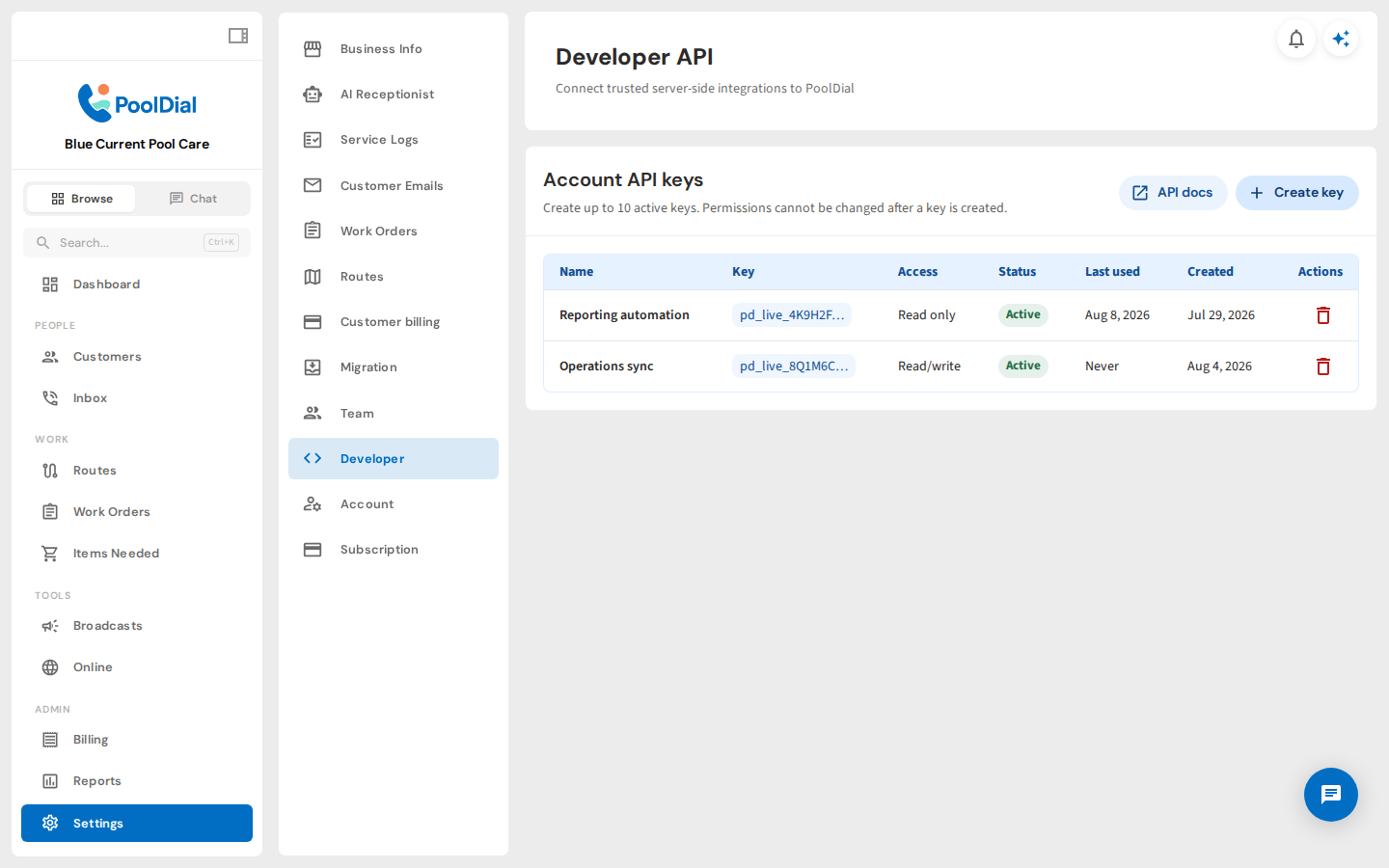Click the Blue Current Pool Care name
Screen dimensions: 1389x868
[x=137, y=144]
